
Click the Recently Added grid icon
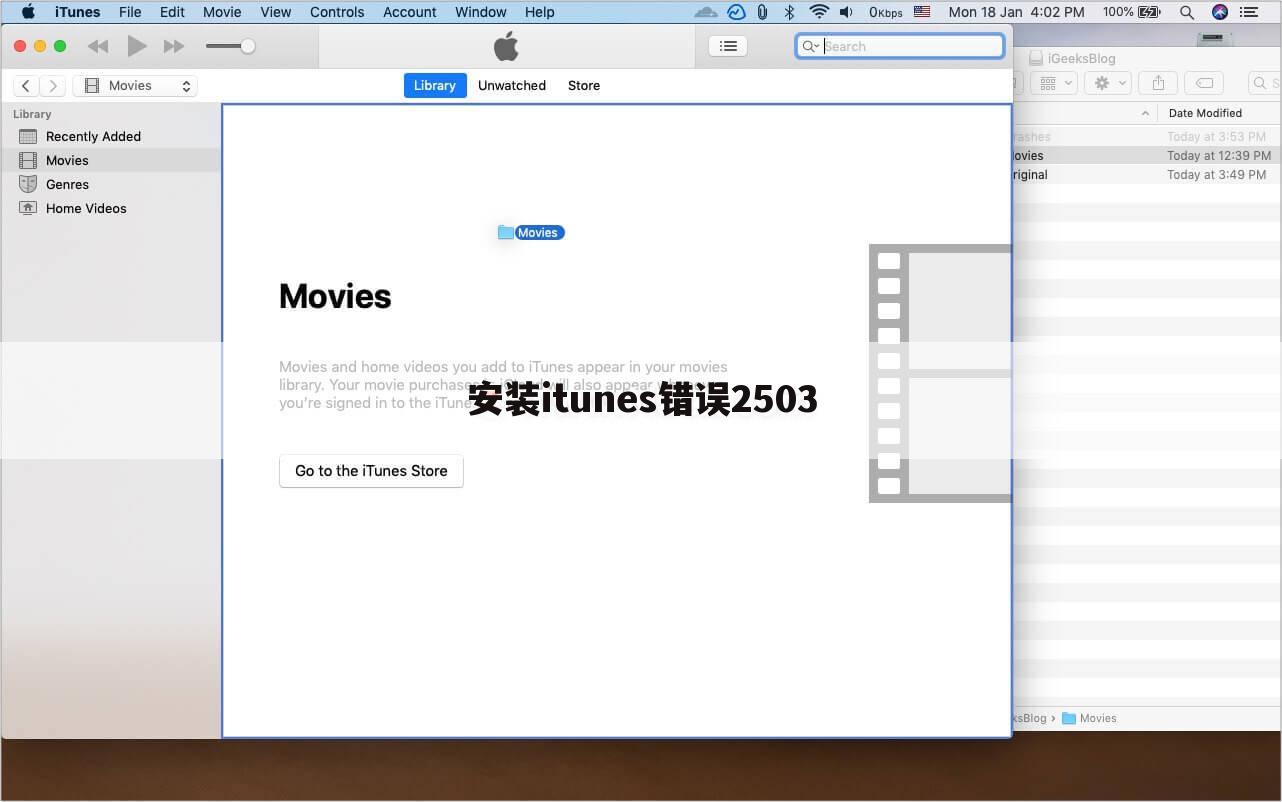[x=28, y=136]
